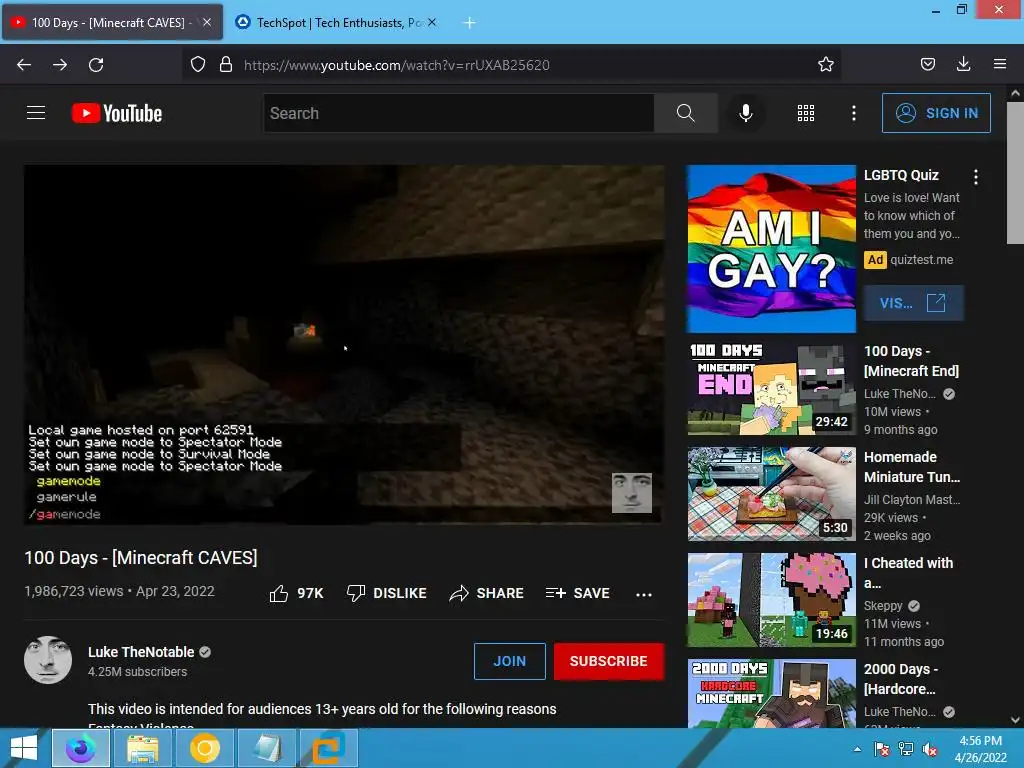
Task: Focus the YouTube search field
Action: pyautogui.click(x=459, y=113)
